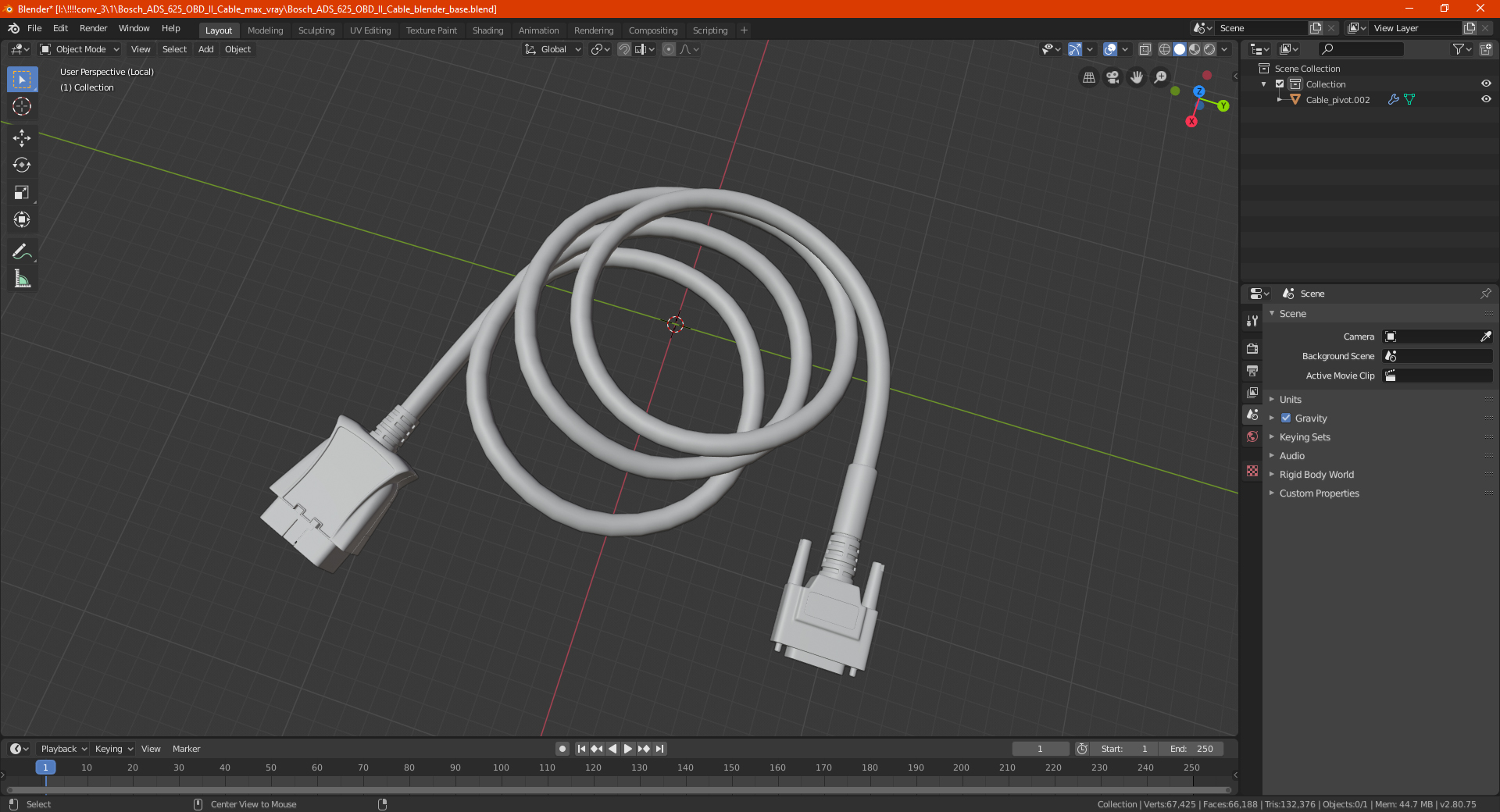Hide the Collection via eye icon
1500x812 pixels.
point(1486,84)
